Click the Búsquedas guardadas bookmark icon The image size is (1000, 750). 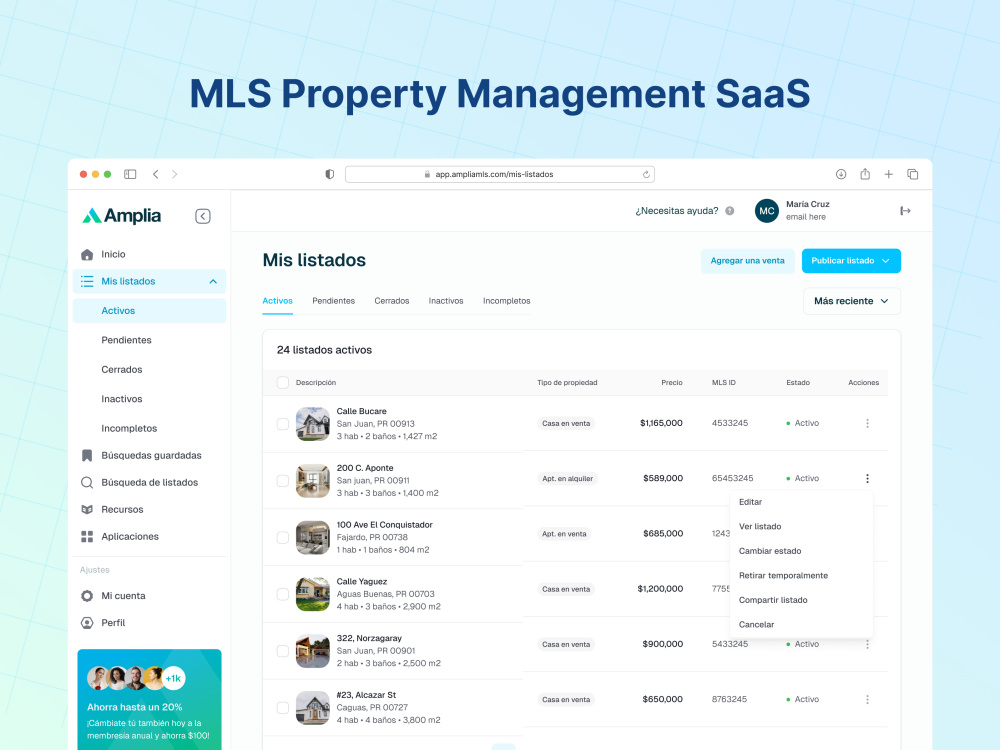(87, 455)
